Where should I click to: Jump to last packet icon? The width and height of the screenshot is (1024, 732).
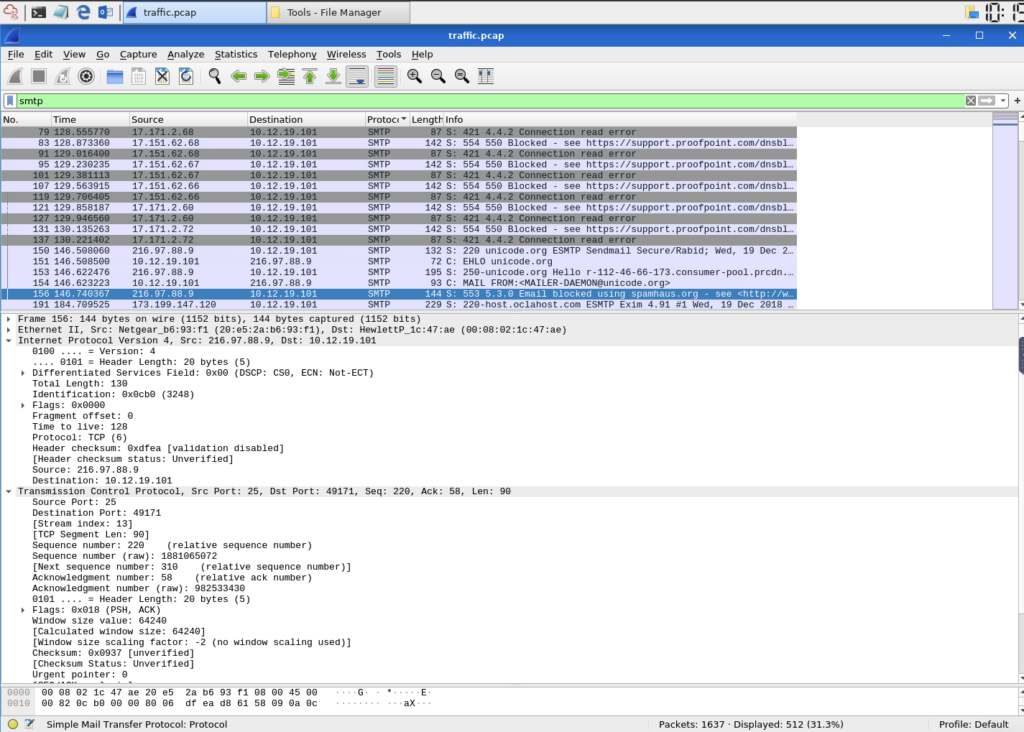pyautogui.click(x=333, y=76)
